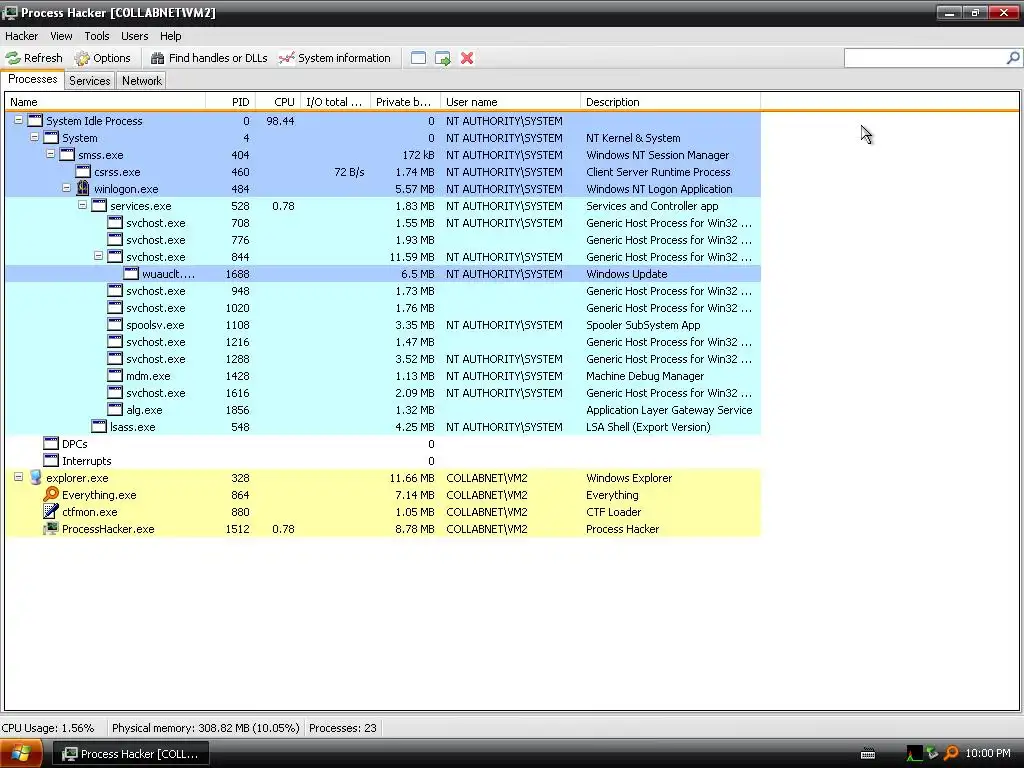The width and height of the screenshot is (1024, 768).
Task: Click Processes count in status bar
Action: click(343, 728)
